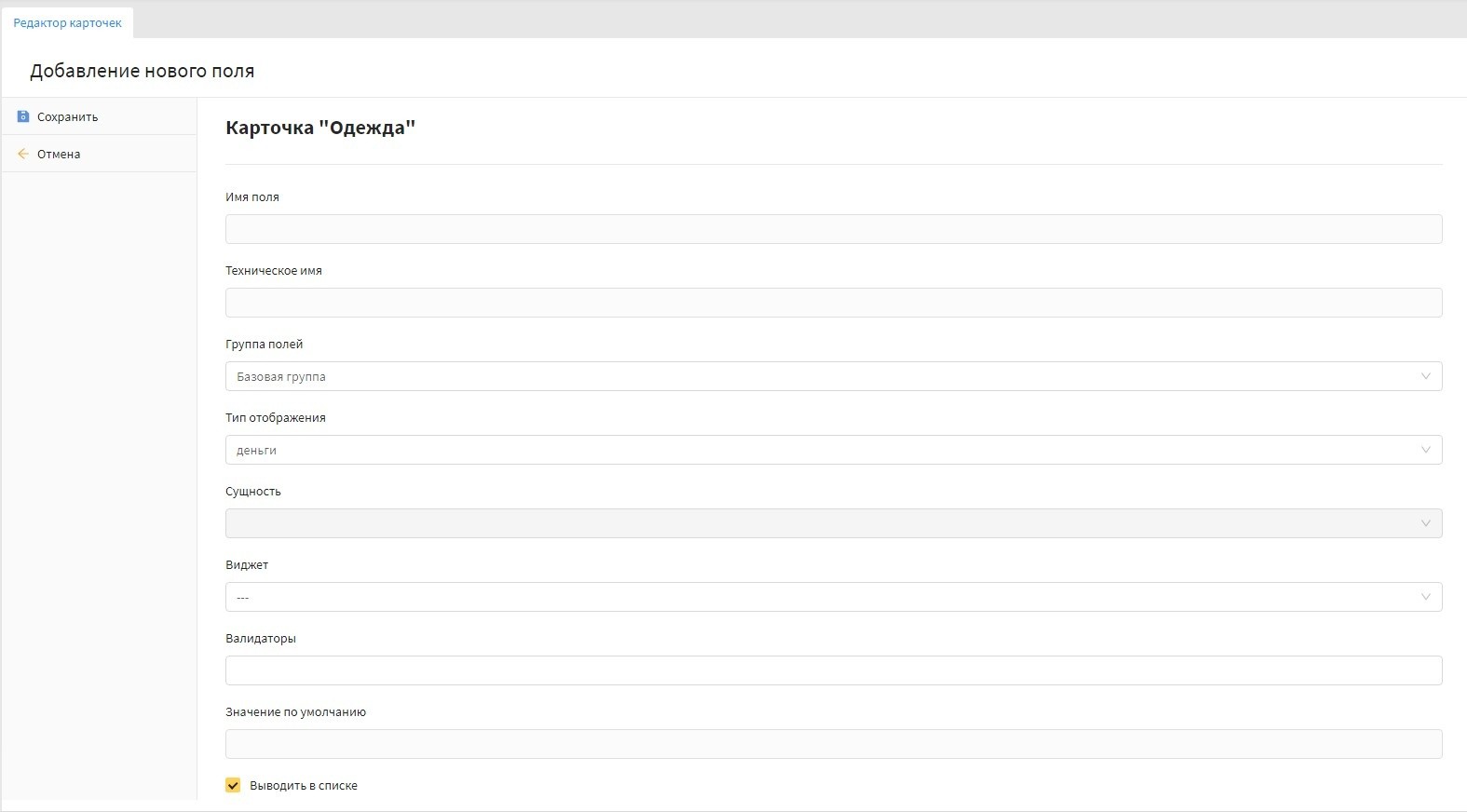Click the floppy disk Save icon
The height and width of the screenshot is (812, 1467).
[x=23, y=116]
